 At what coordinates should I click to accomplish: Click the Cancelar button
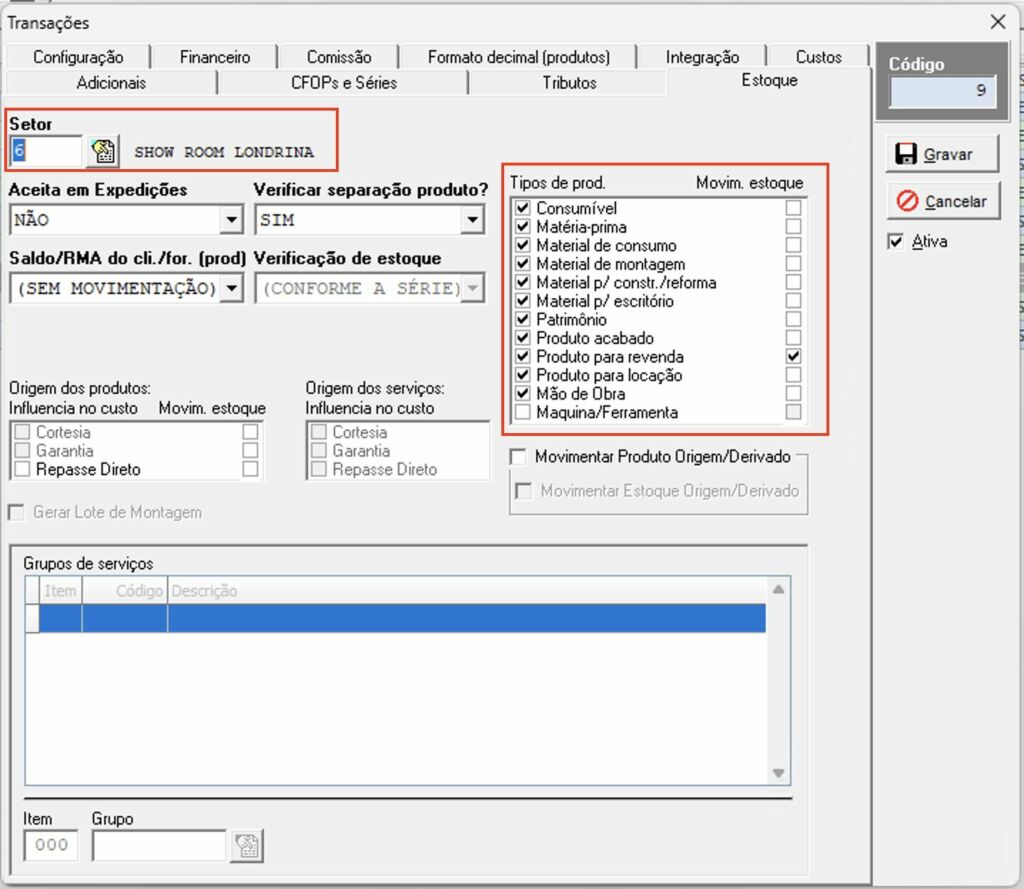[942, 201]
